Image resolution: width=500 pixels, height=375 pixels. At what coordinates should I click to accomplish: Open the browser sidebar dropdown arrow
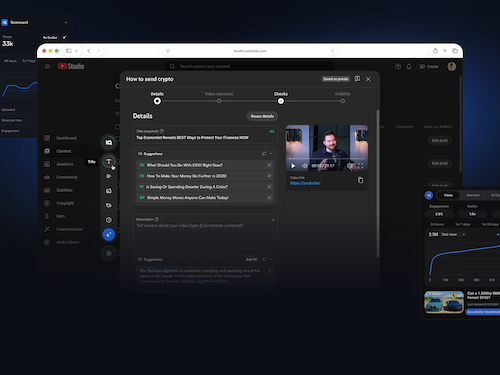[76, 51]
